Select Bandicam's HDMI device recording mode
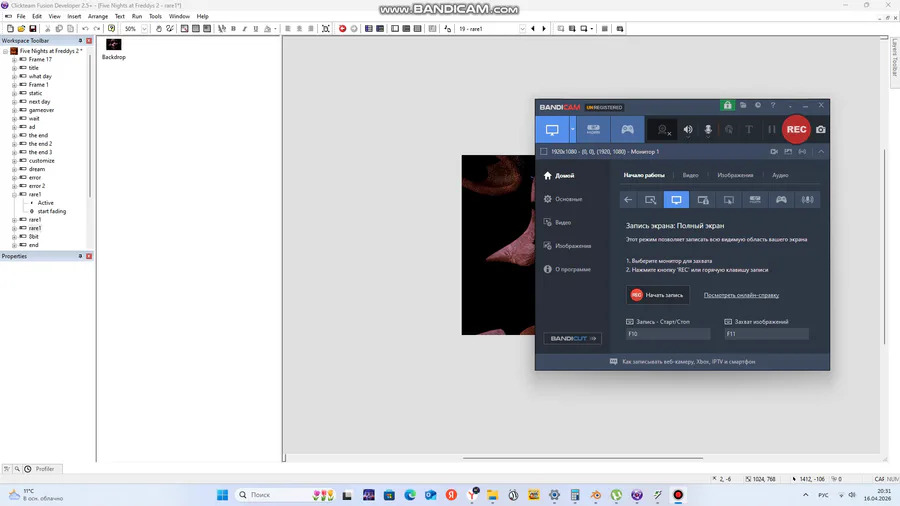 coord(593,130)
